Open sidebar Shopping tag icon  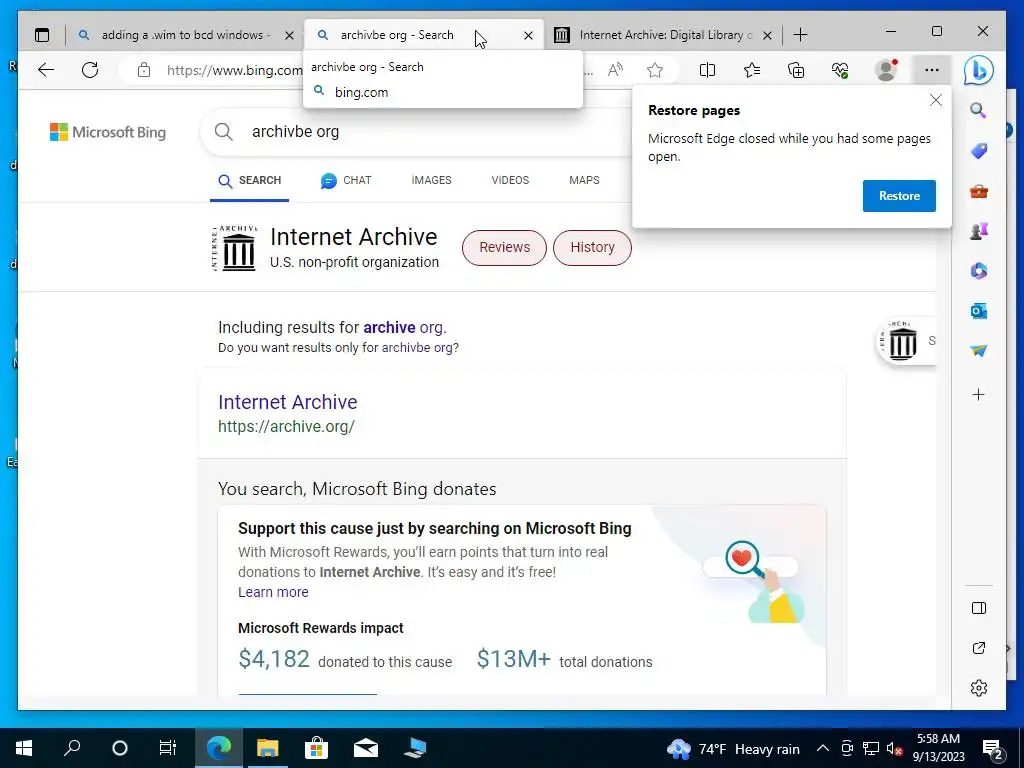click(978, 151)
